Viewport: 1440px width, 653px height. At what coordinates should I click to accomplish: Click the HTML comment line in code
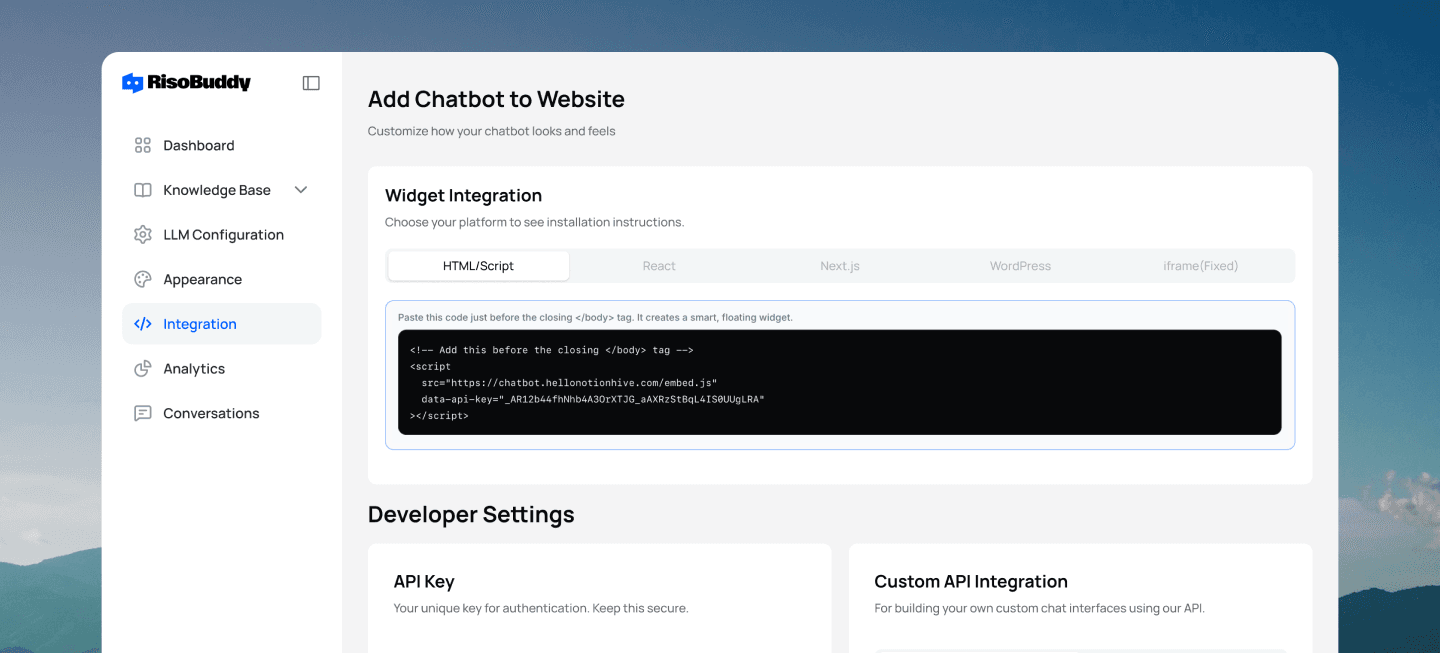(x=551, y=350)
